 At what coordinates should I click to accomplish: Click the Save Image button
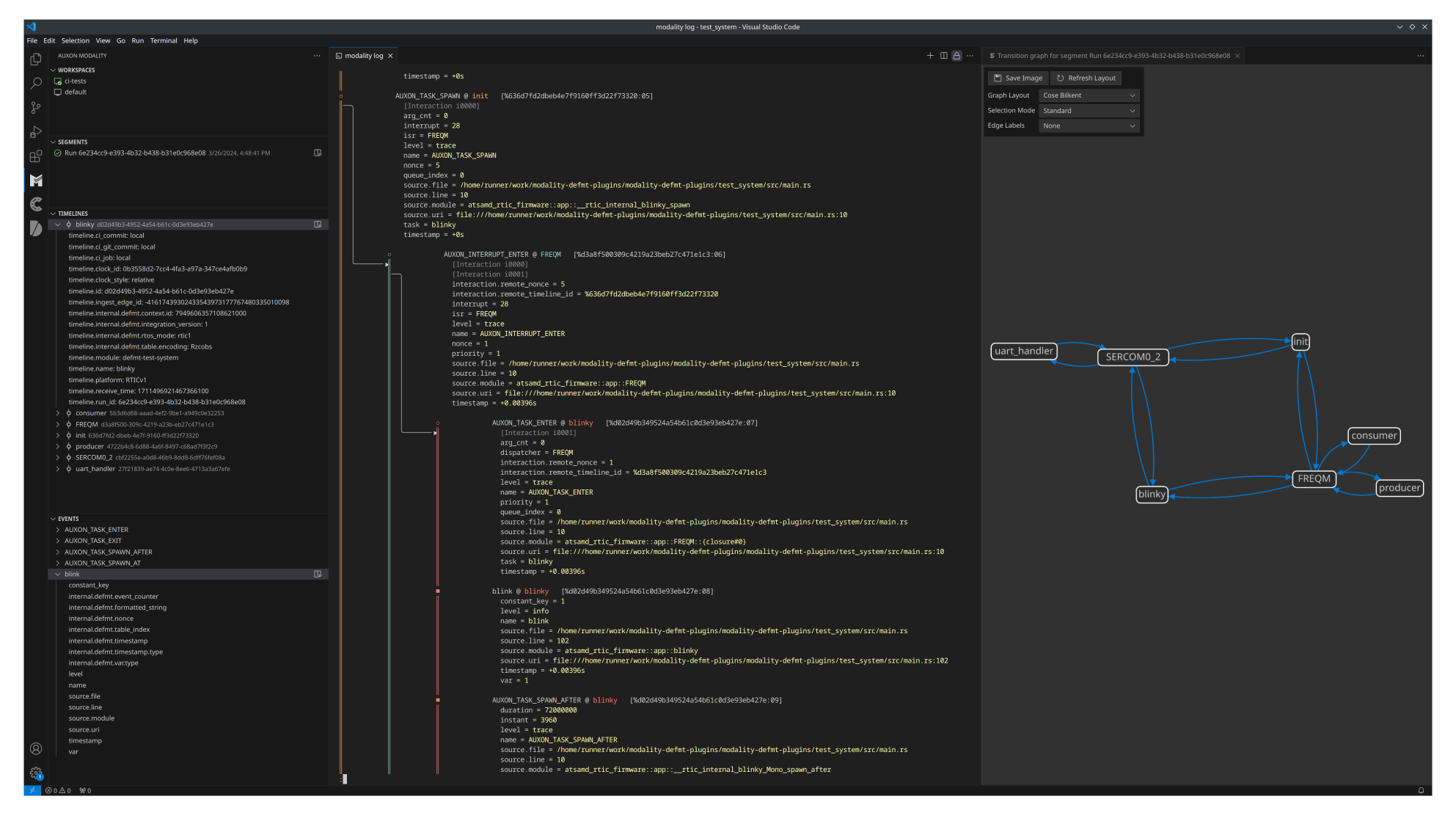(1018, 78)
